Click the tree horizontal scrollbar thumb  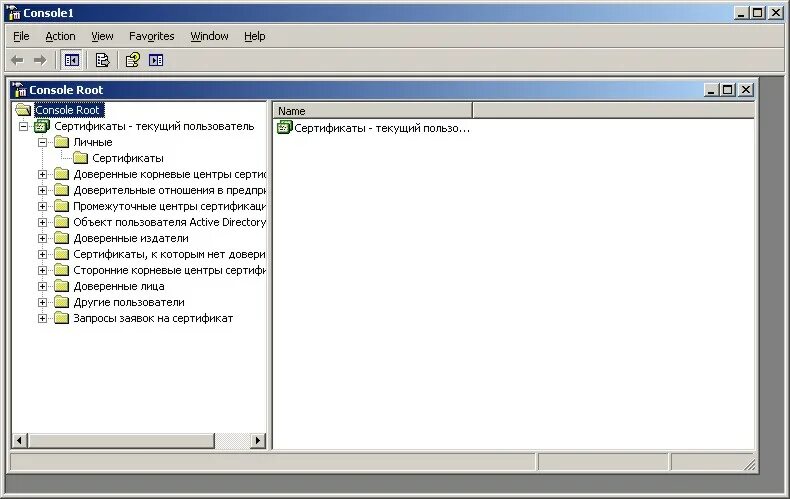click(121, 441)
